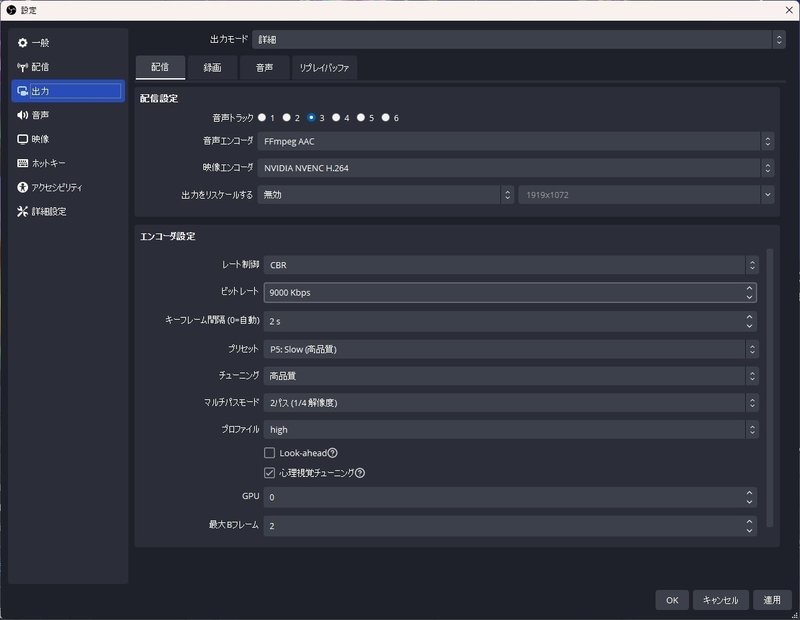Viewport: 800px width, 620px height.
Task: Decrease the 最大Bフレーム value
Action: [x=749, y=530]
